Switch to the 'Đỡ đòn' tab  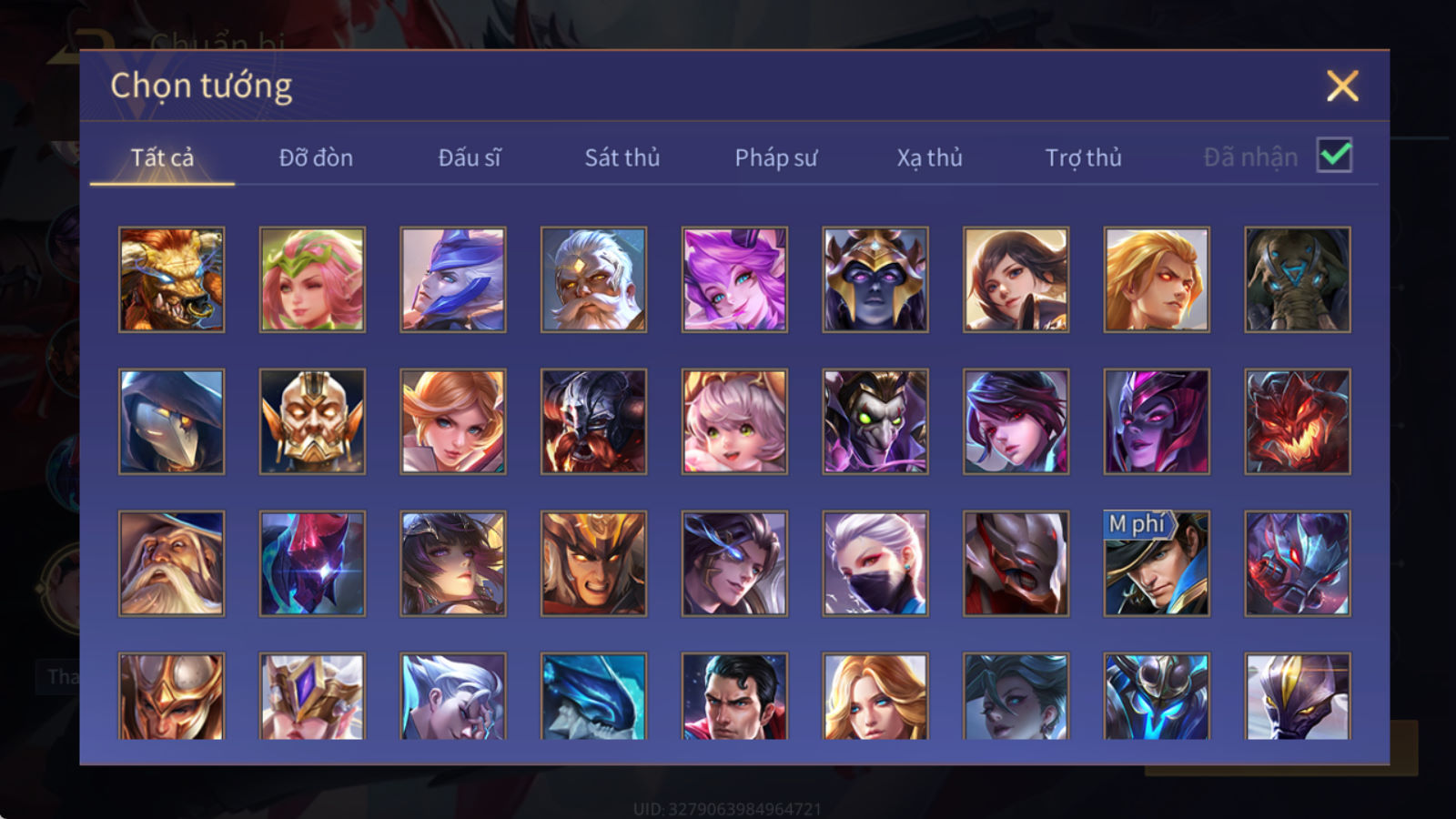[x=316, y=157]
